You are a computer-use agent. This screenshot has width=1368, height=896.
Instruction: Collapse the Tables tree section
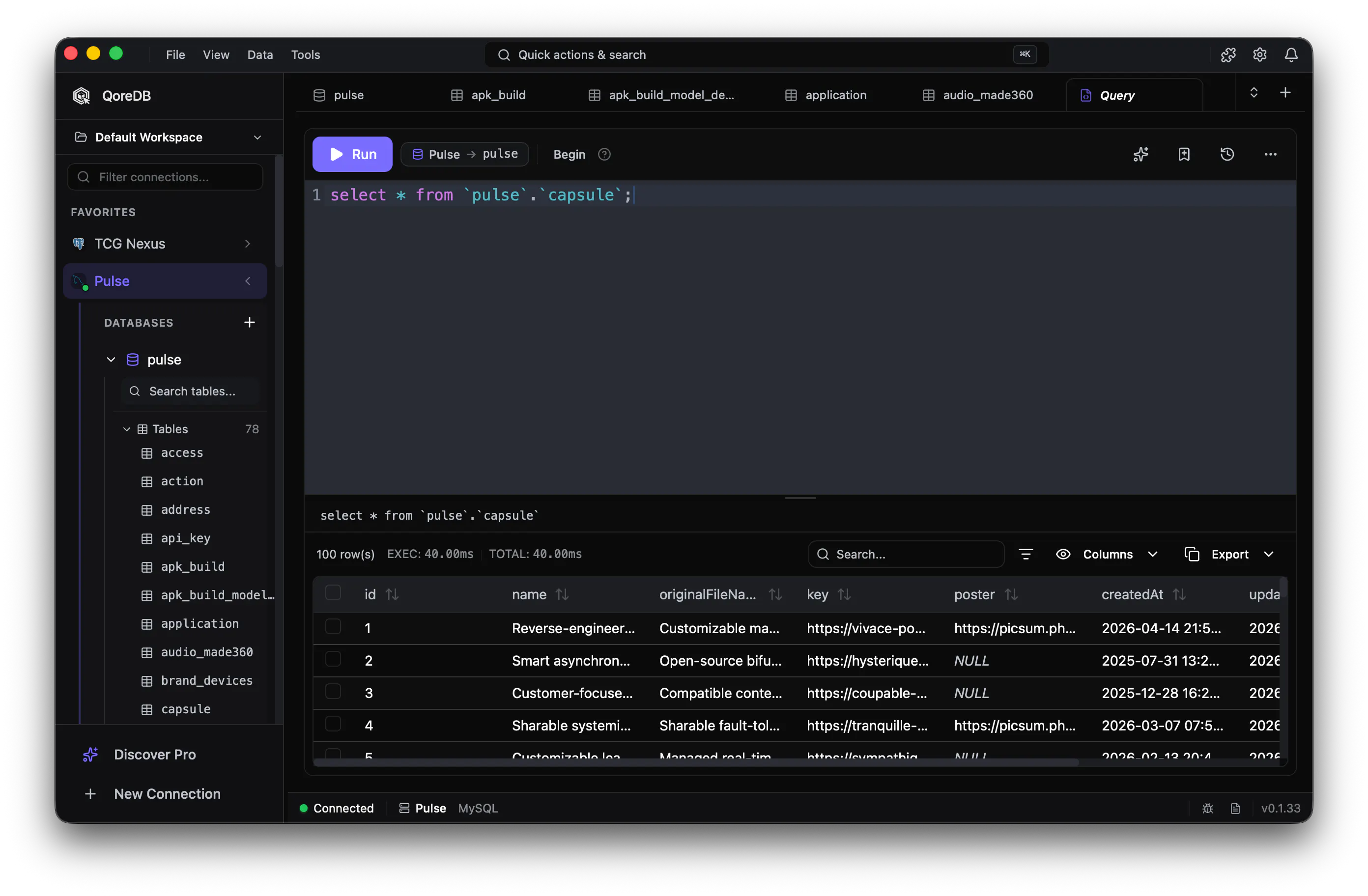pos(127,429)
